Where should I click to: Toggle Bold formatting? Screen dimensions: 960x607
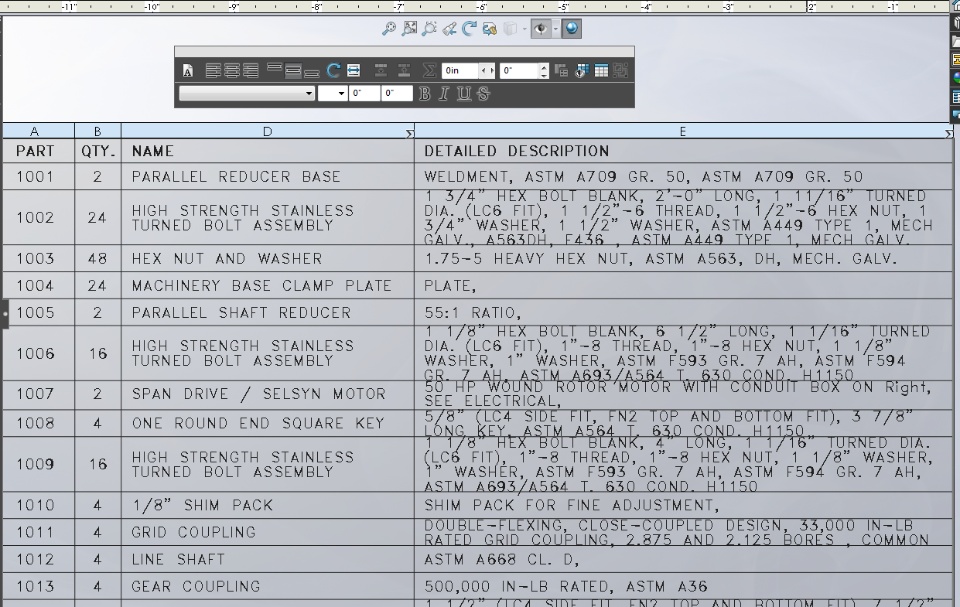click(424, 94)
